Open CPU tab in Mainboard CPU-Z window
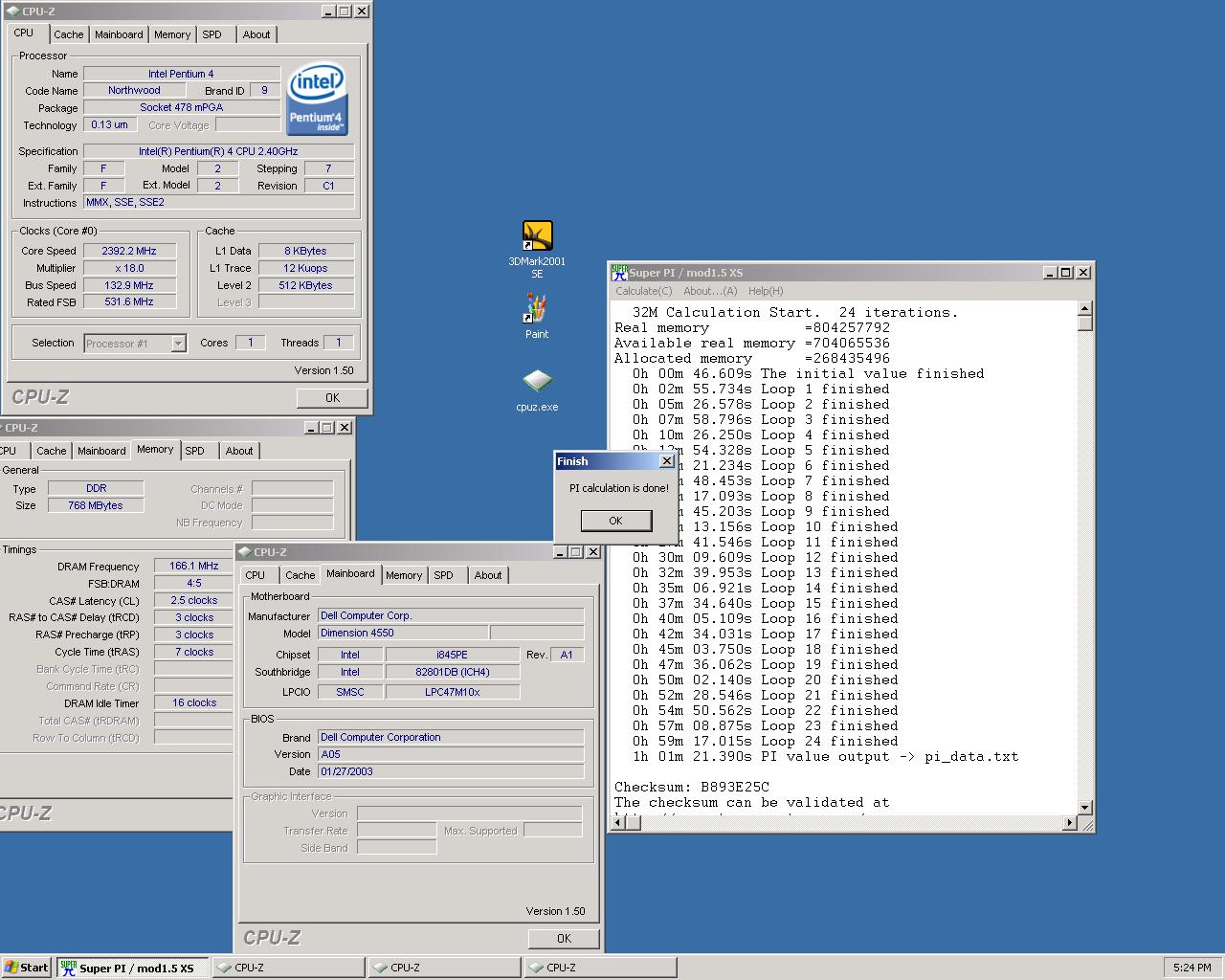This screenshot has width=1225, height=980. (x=255, y=575)
